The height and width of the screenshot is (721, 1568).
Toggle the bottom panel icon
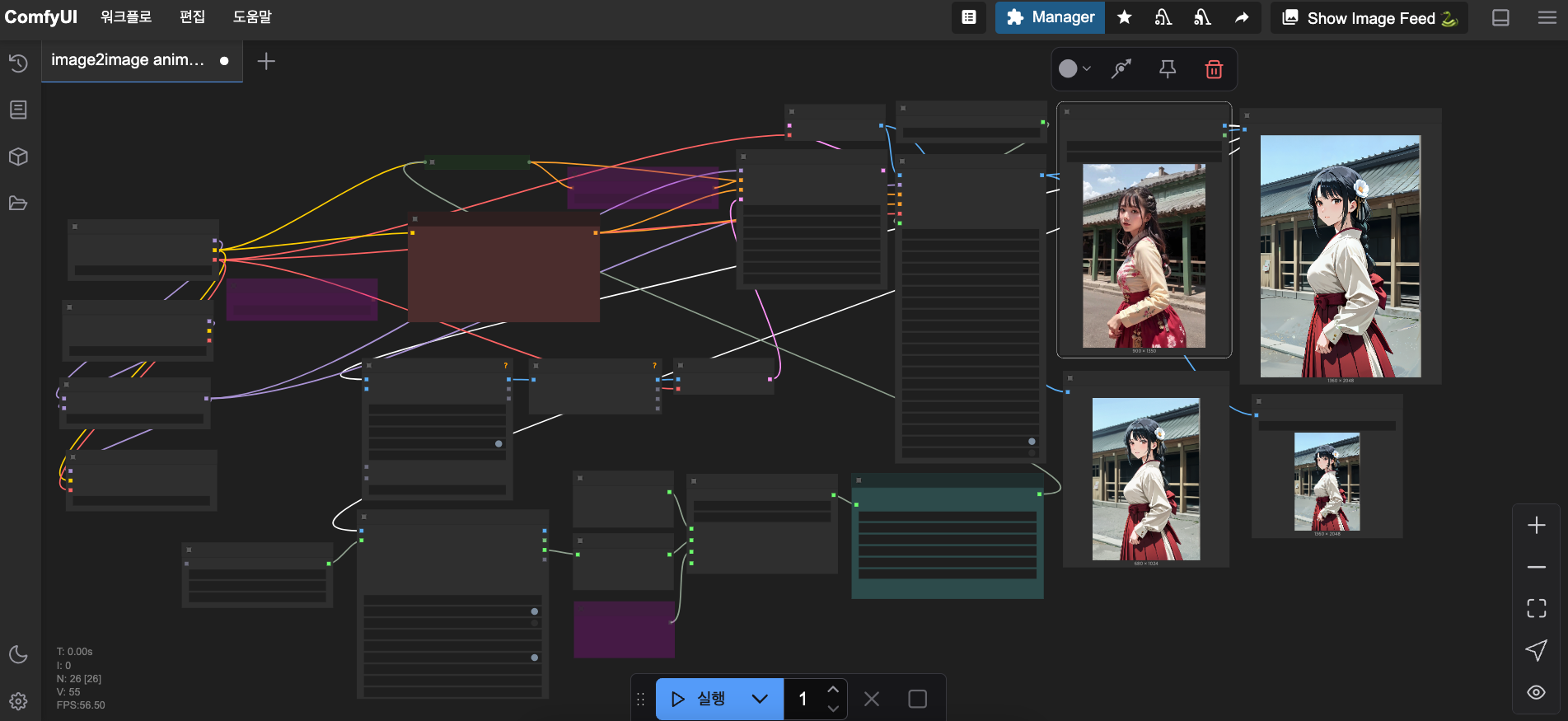coord(1500,17)
